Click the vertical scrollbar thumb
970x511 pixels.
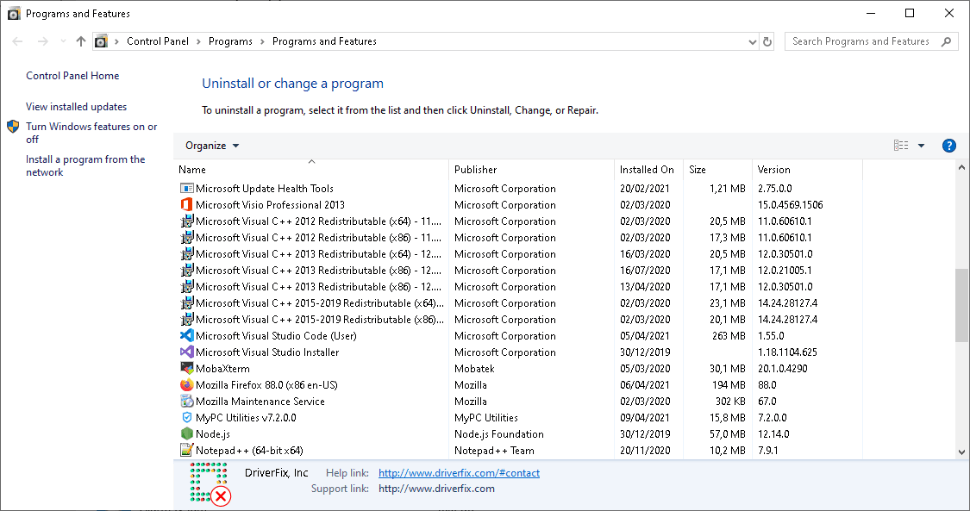(961, 305)
